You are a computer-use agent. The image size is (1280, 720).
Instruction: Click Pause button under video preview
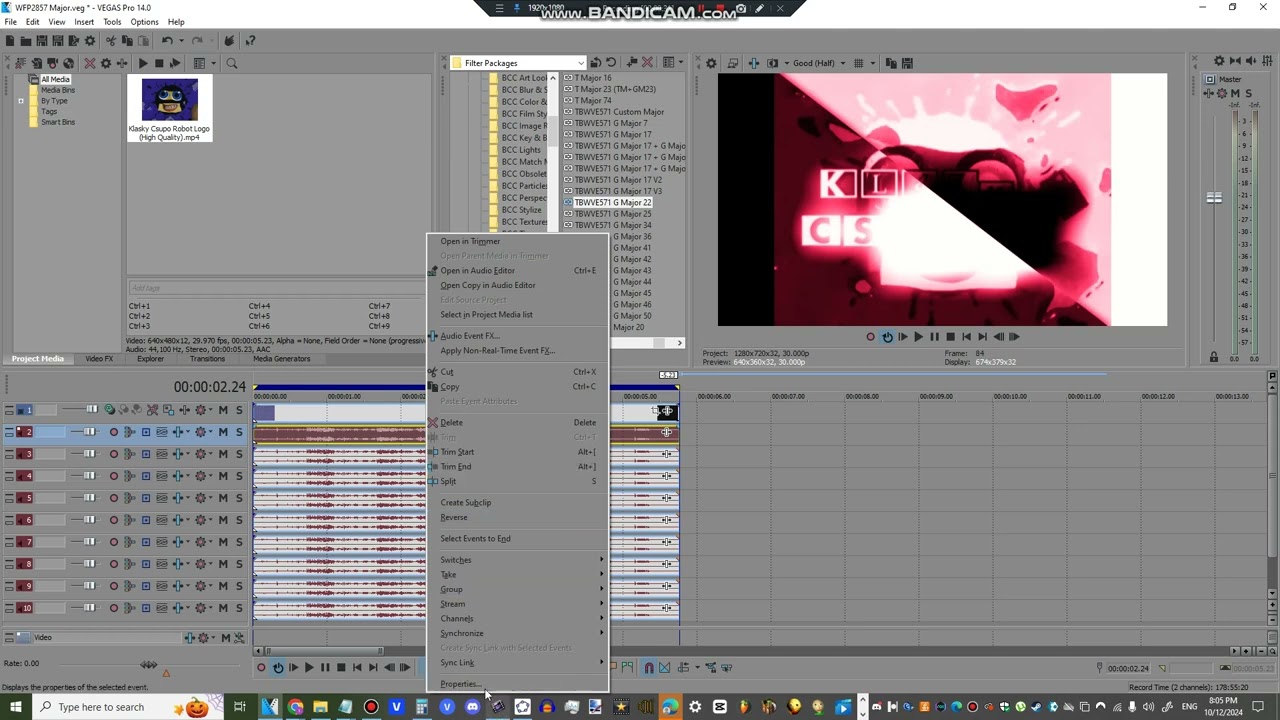click(934, 337)
